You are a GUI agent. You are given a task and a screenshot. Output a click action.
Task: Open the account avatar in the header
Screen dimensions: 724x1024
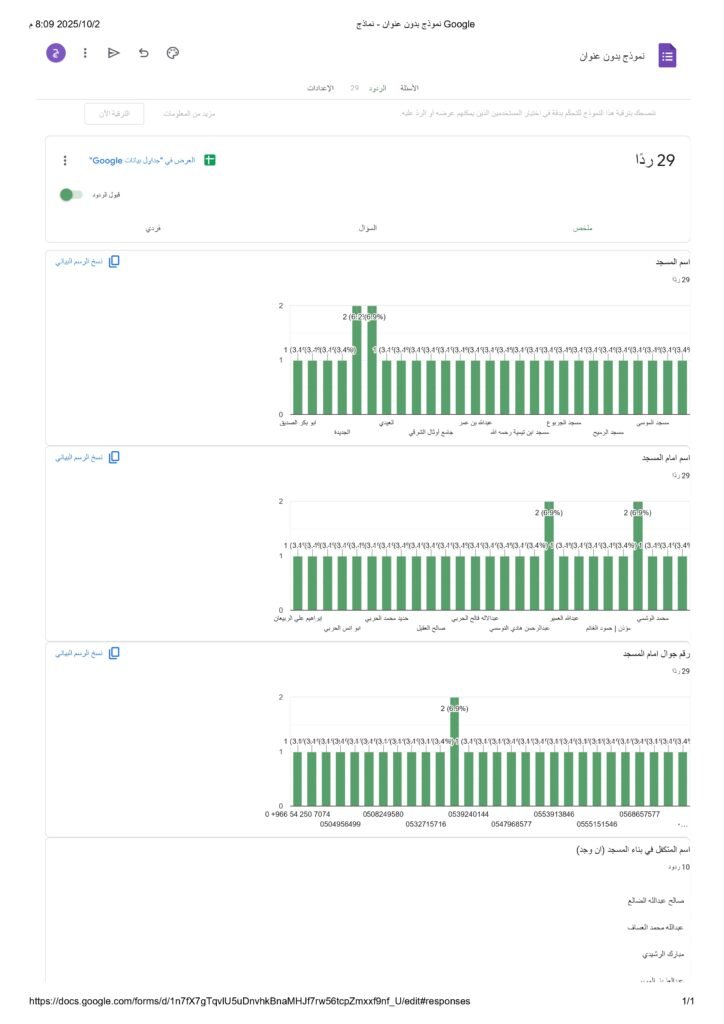coord(56,53)
